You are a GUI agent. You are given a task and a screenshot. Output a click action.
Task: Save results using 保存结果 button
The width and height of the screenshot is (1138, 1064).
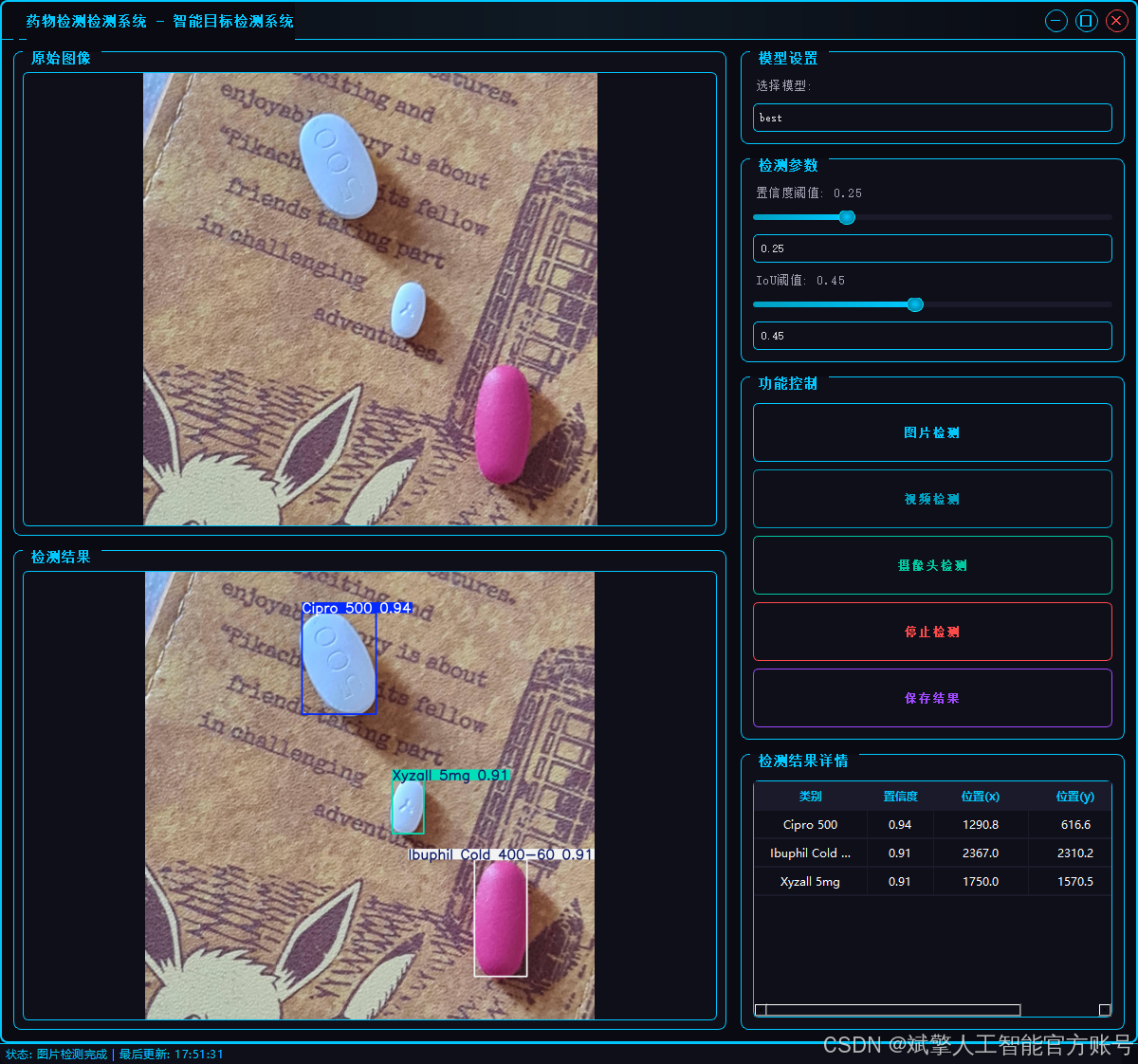click(x=932, y=698)
